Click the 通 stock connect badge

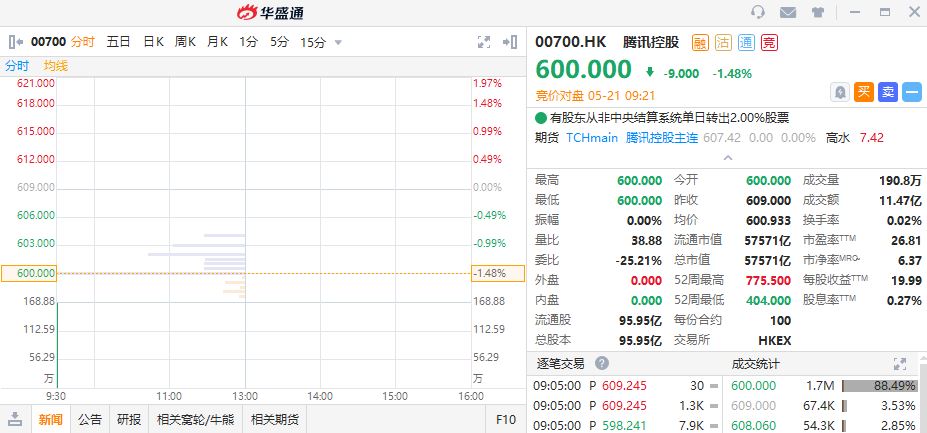point(746,43)
